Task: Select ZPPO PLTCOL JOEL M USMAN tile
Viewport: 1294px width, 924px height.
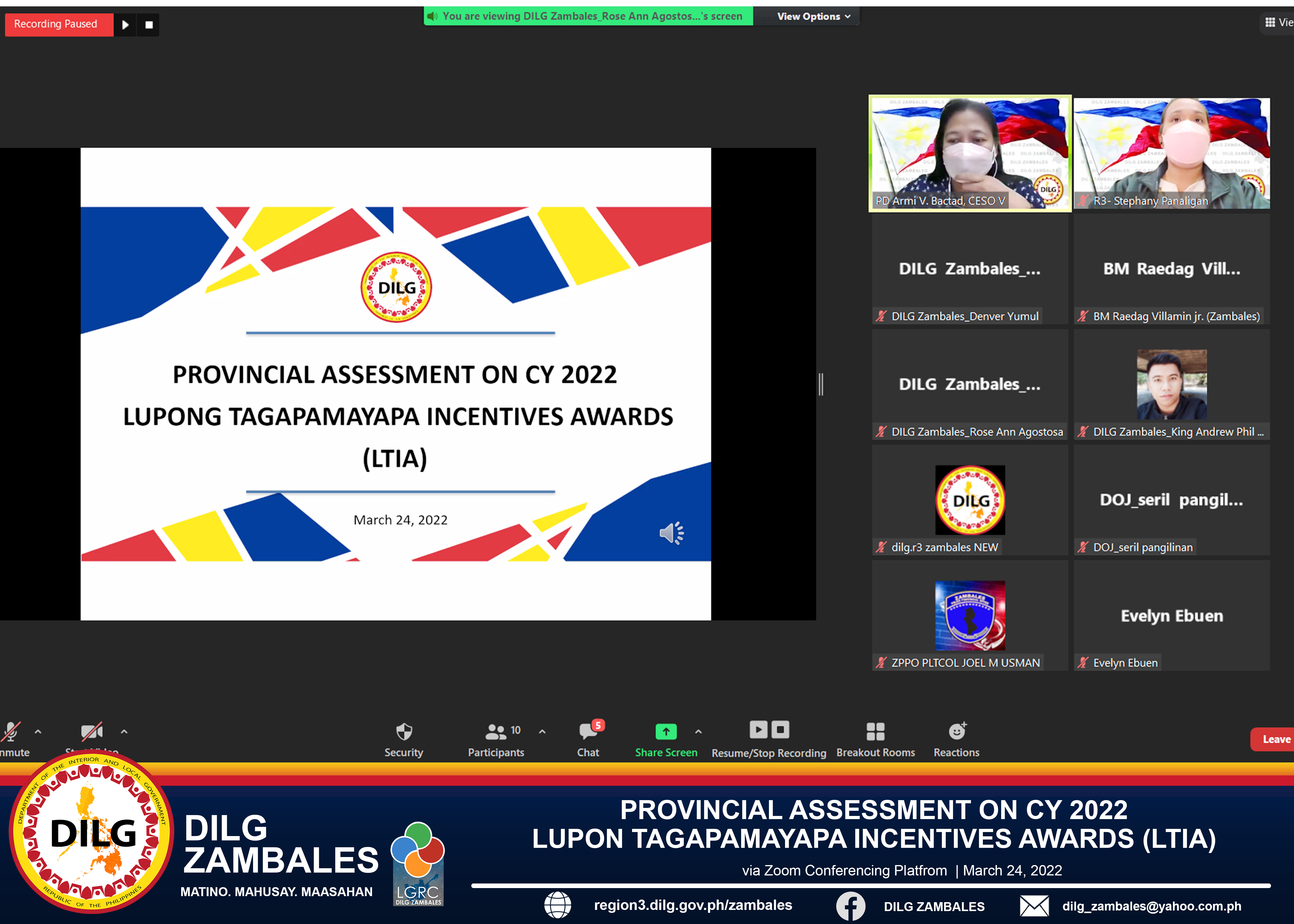Action: coord(970,616)
